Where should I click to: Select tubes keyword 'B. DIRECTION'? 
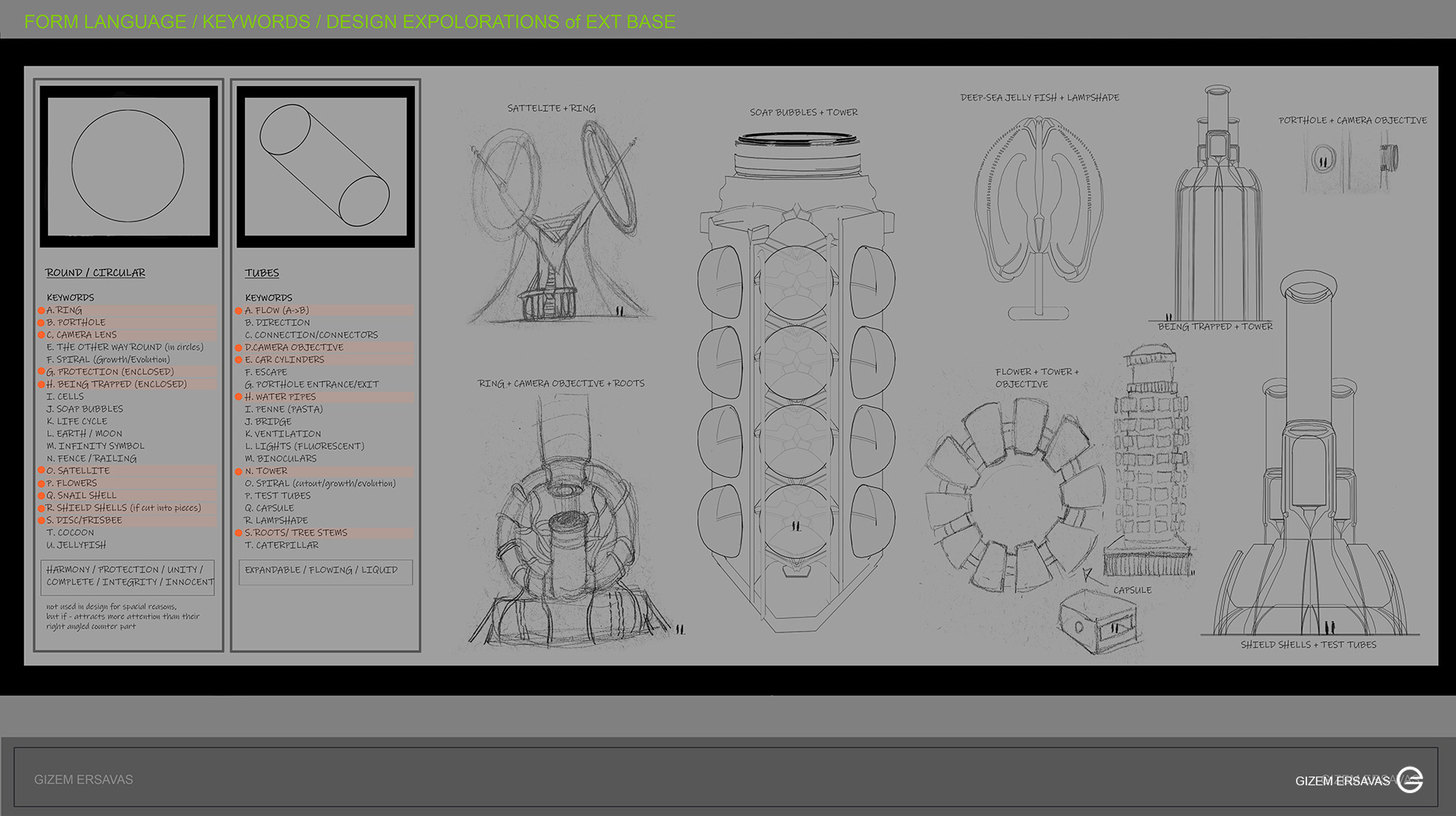pyautogui.click(x=277, y=323)
